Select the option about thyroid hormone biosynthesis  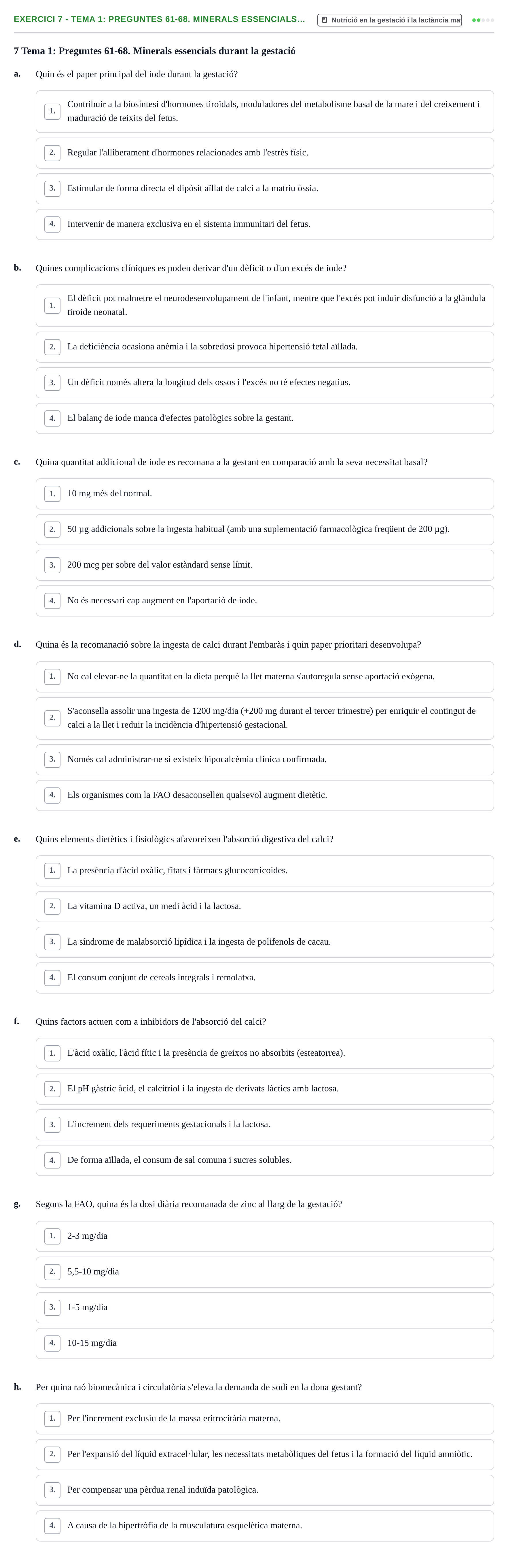click(264, 111)
